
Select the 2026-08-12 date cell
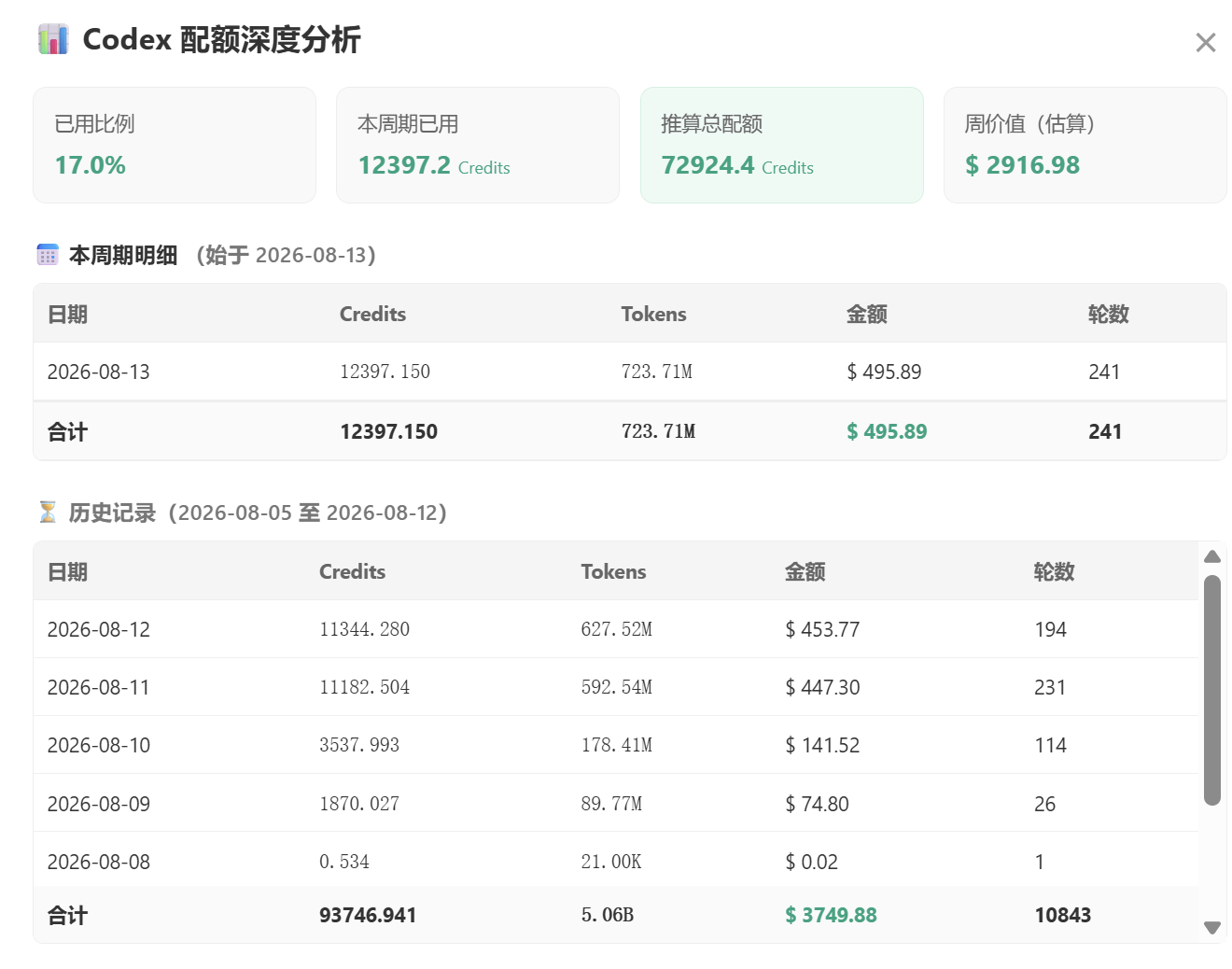(x=99, y=629)
